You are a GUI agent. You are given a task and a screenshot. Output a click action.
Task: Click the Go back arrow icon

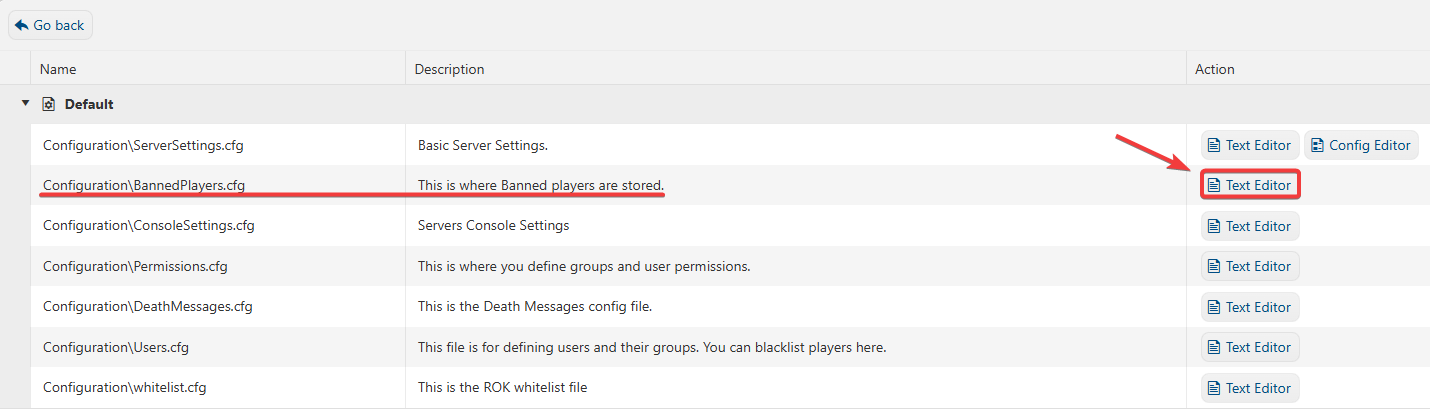tap(22, 25)
